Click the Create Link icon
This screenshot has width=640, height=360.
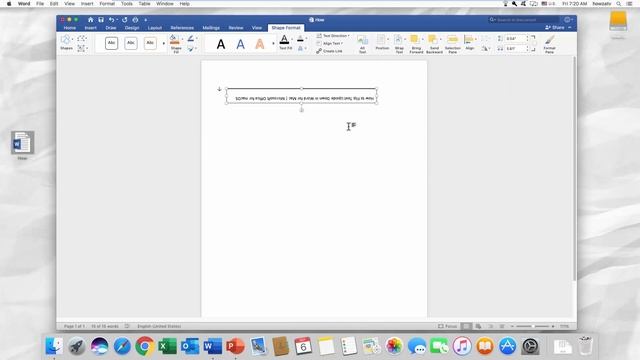(x=319, y=51)
